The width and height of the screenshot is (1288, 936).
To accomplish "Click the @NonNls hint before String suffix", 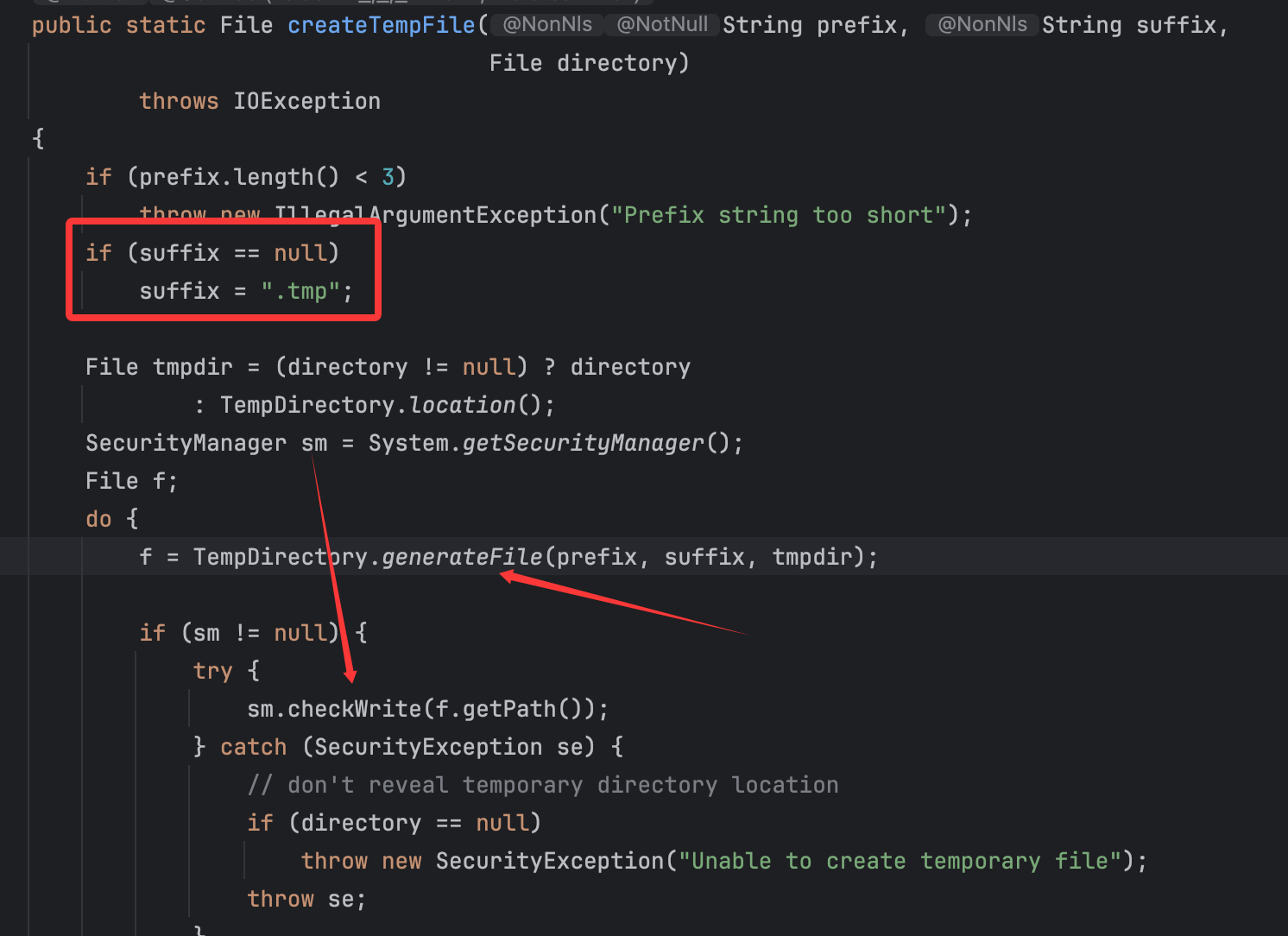I will pyautogui.click(x=982, y=25).
